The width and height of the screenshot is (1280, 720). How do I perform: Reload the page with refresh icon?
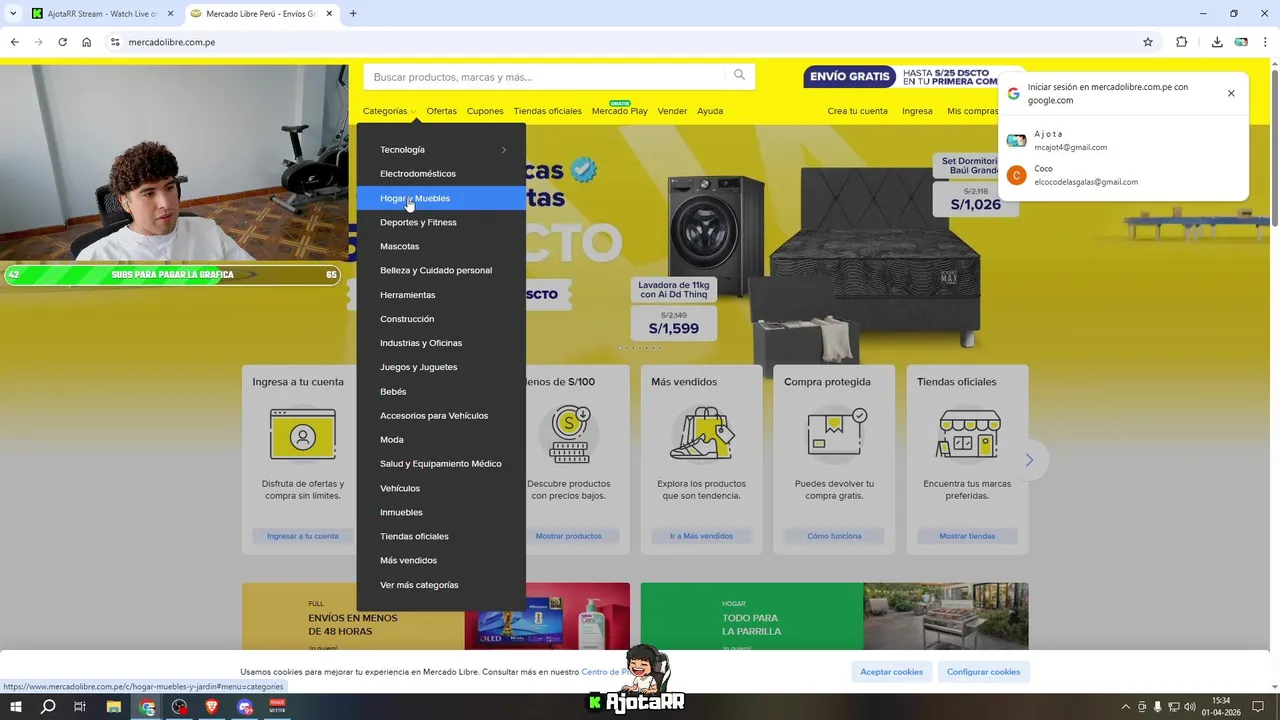(62, 42)
